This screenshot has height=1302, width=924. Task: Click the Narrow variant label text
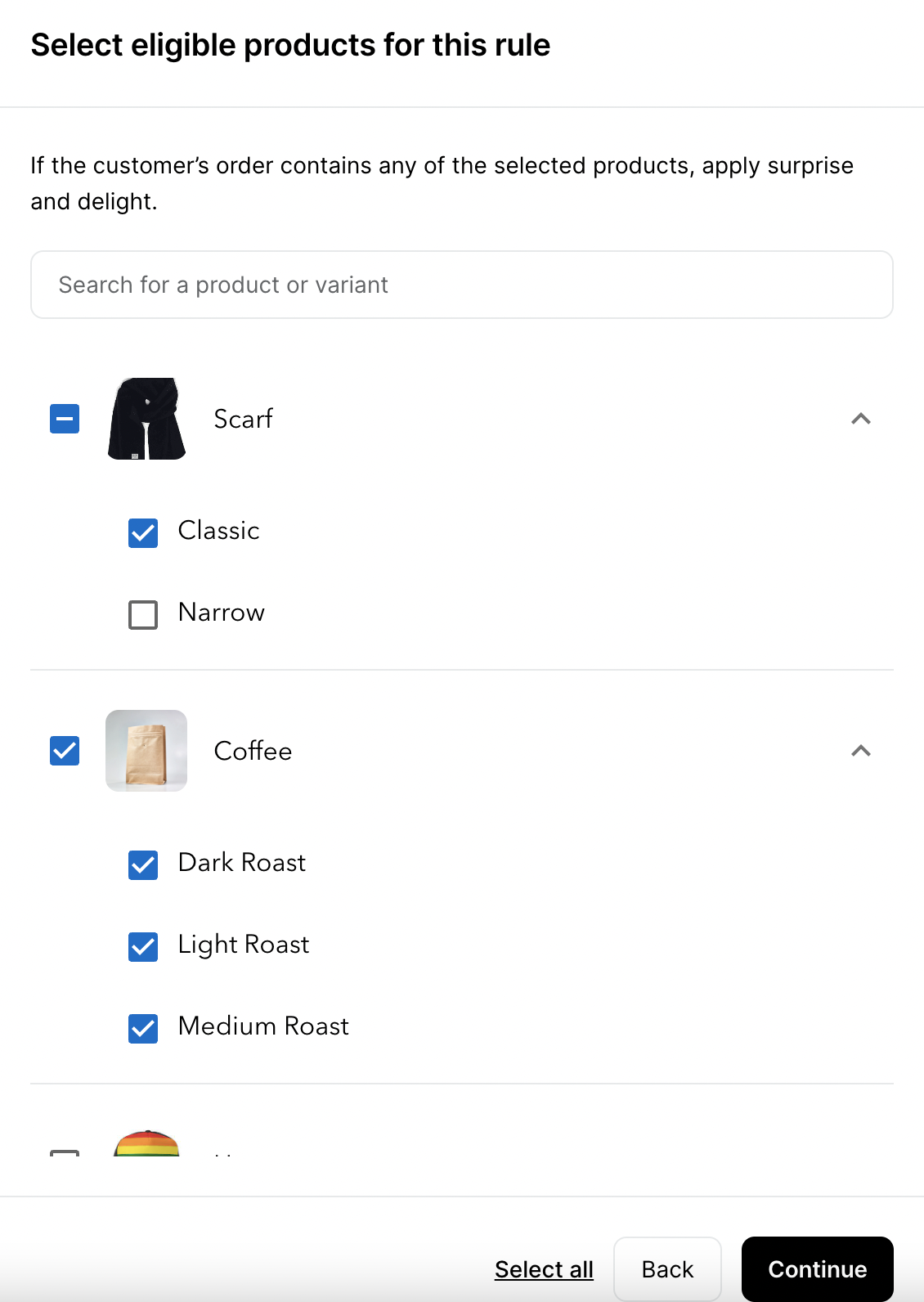click(222, 612)
